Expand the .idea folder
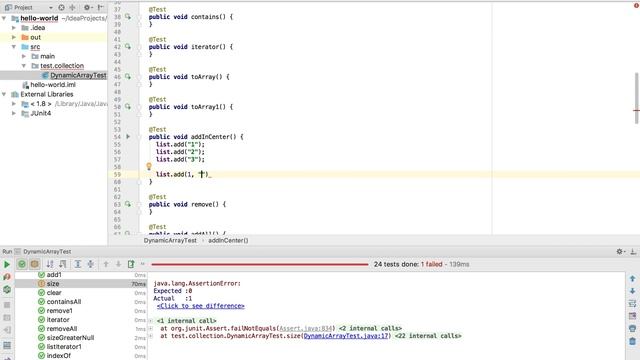 (14, 28)
